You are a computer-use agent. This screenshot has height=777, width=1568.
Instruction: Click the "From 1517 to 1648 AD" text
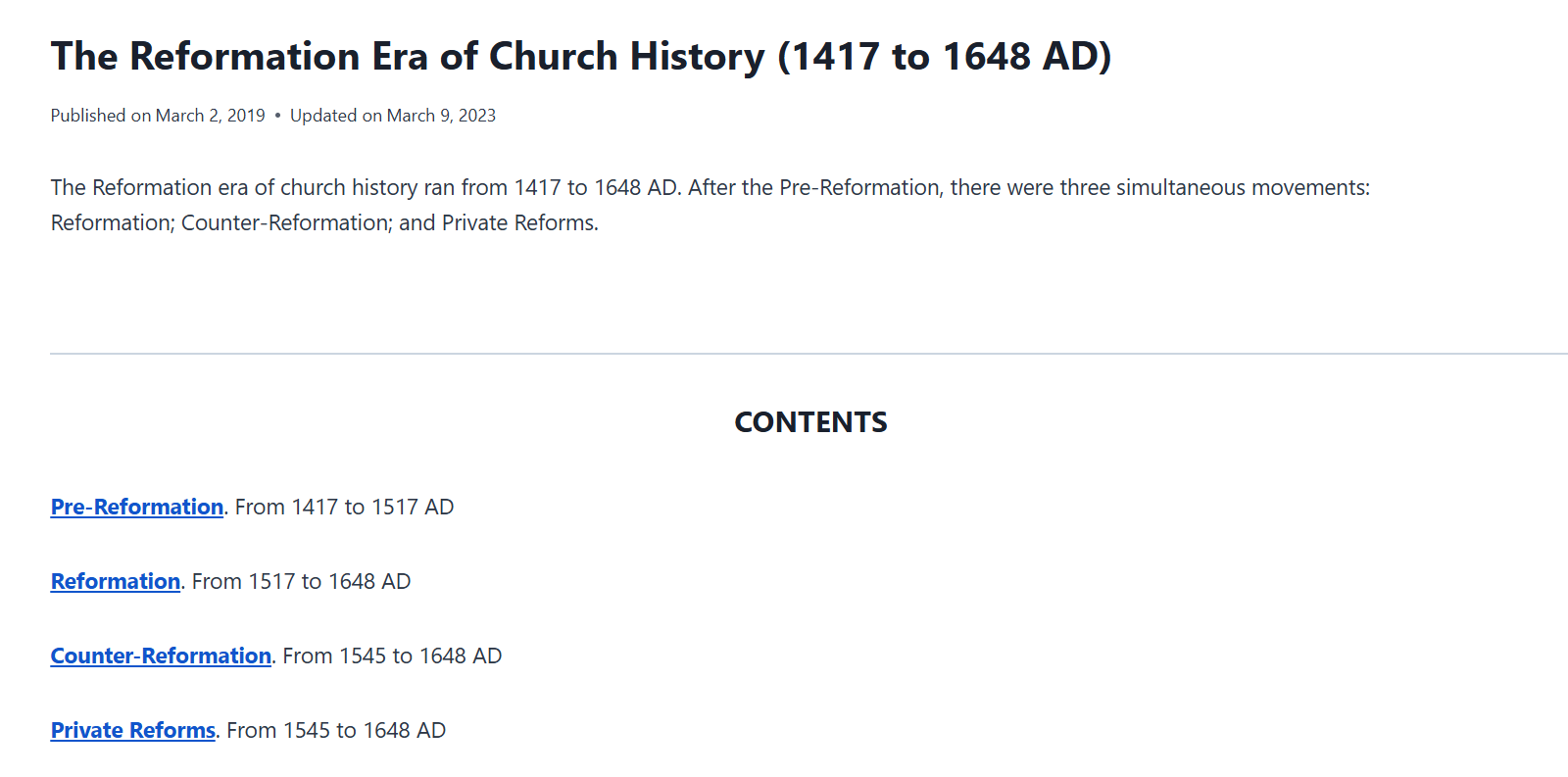click(x=302, y=581)
